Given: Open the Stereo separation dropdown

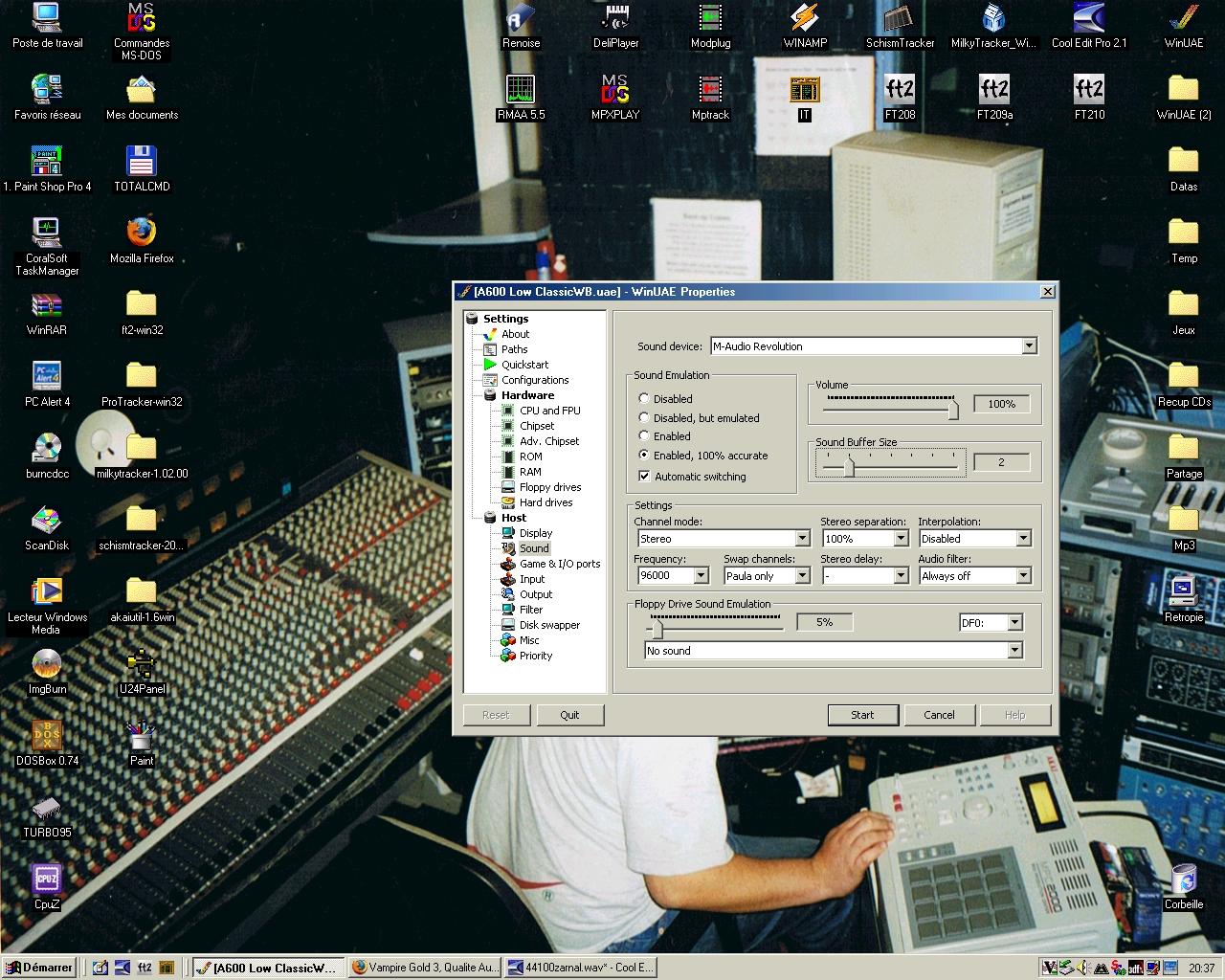Looking at the screenshot, I should point(901,539).
